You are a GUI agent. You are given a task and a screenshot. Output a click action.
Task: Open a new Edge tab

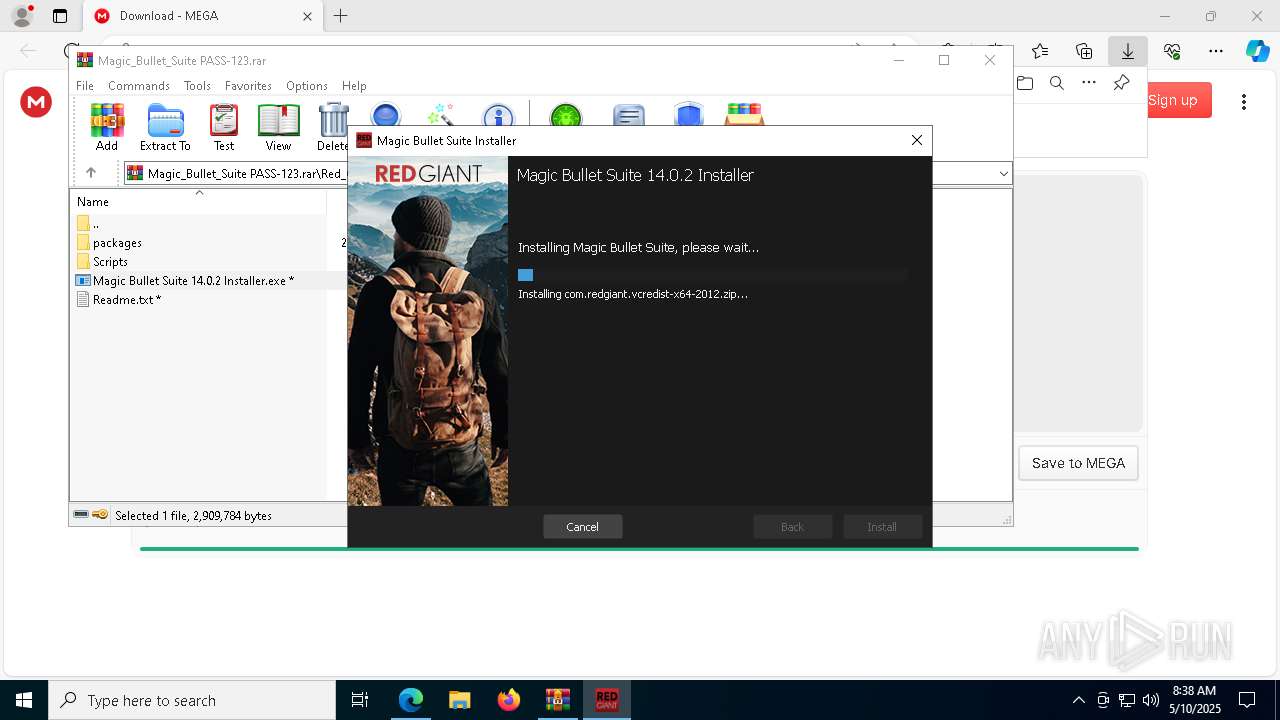340,16
